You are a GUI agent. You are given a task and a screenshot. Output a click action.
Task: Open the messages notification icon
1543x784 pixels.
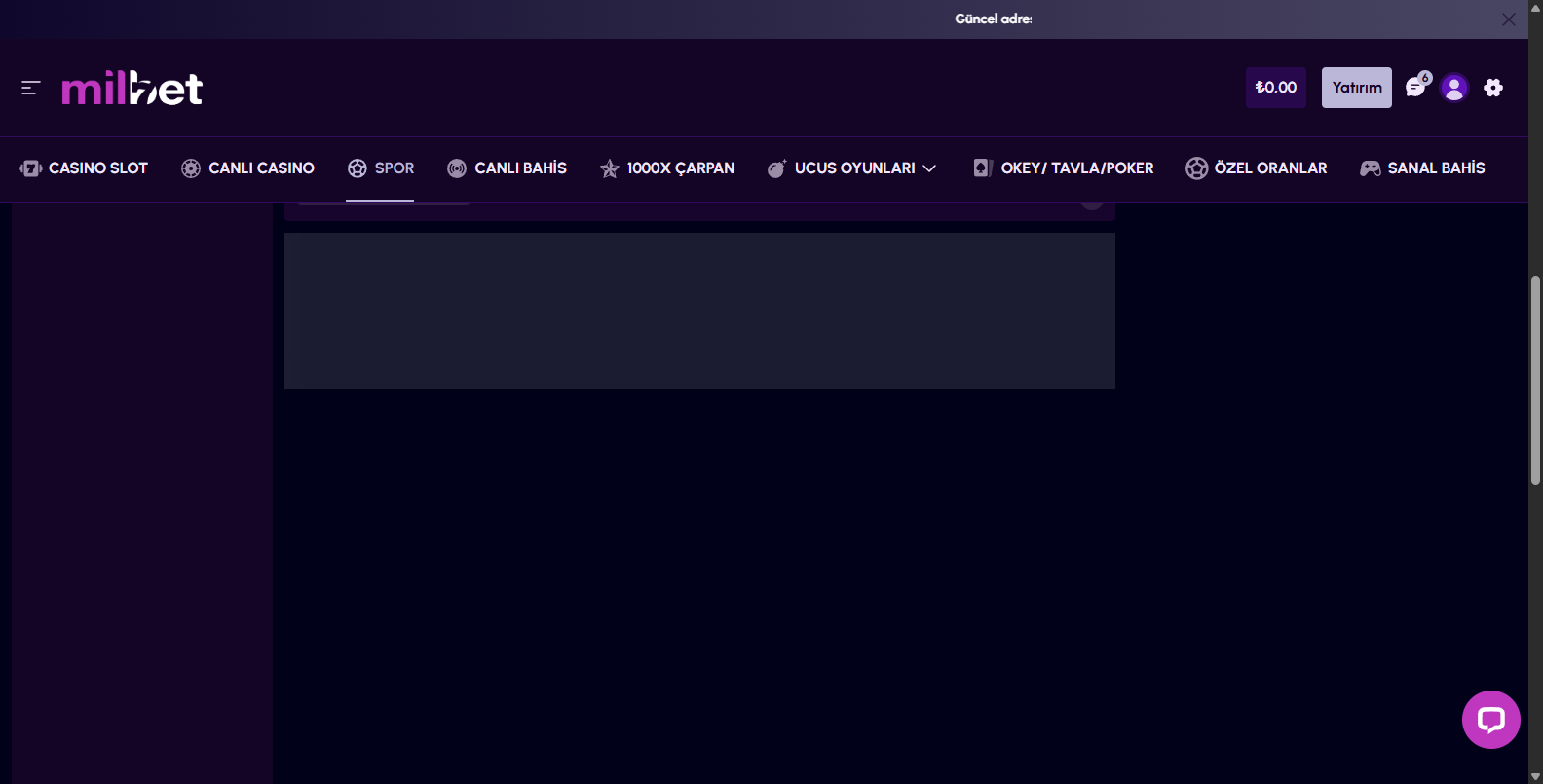tap(1417, 87)
